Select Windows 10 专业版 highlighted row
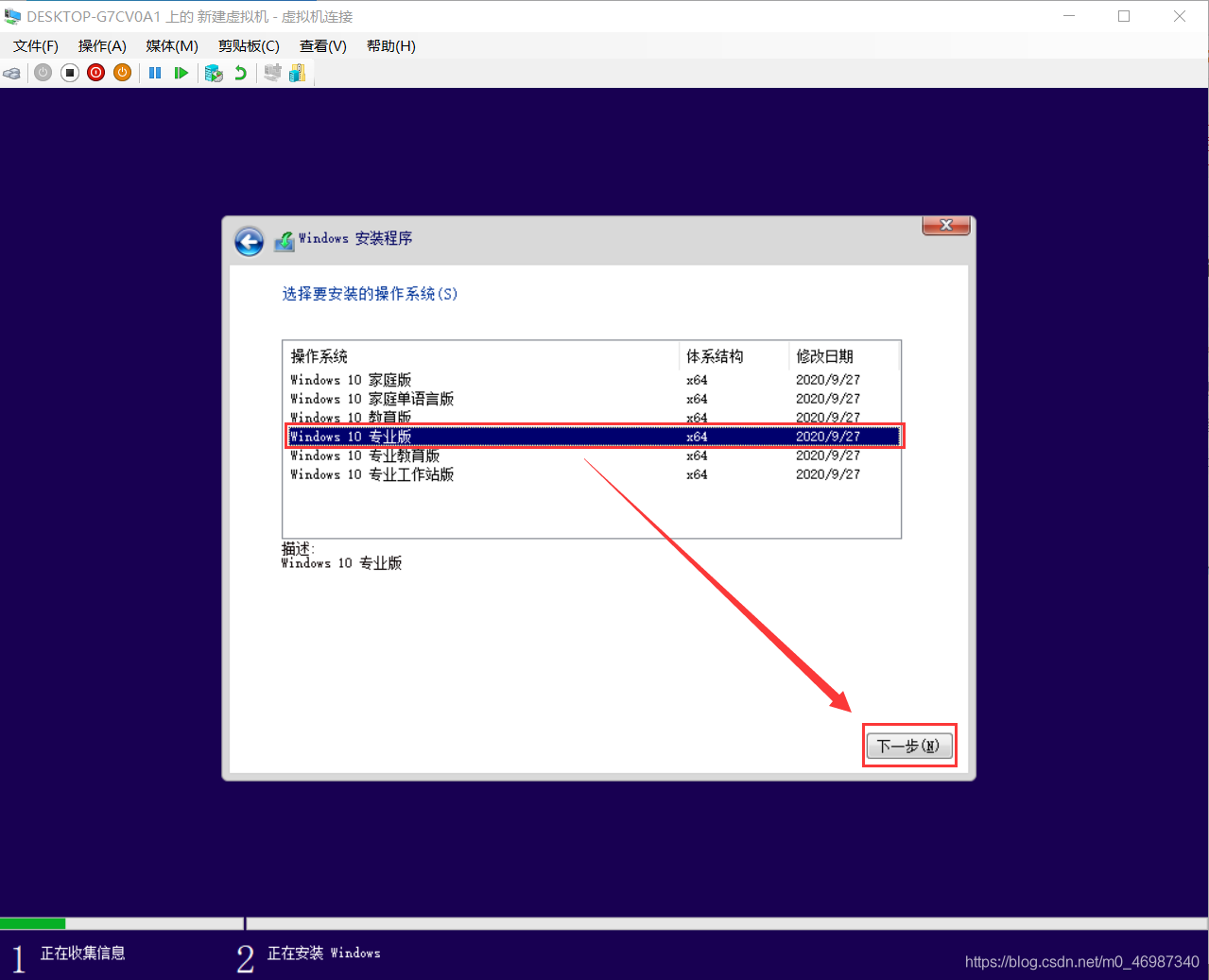 click(593, 437)
